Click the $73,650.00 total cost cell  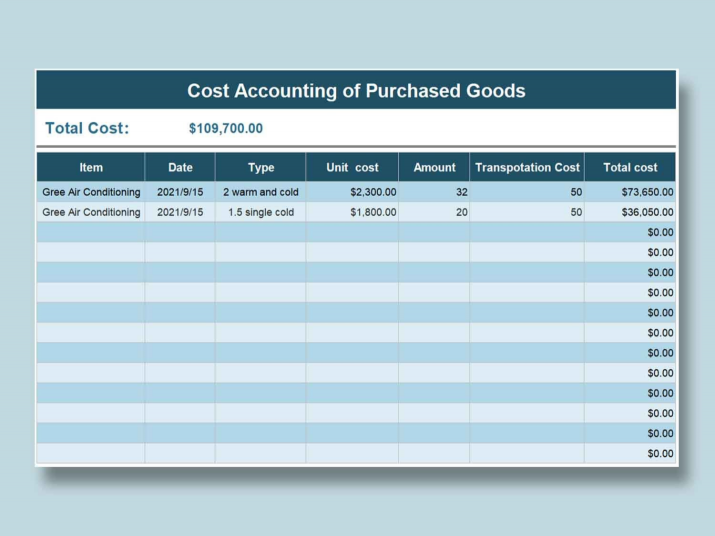[630, 192]
